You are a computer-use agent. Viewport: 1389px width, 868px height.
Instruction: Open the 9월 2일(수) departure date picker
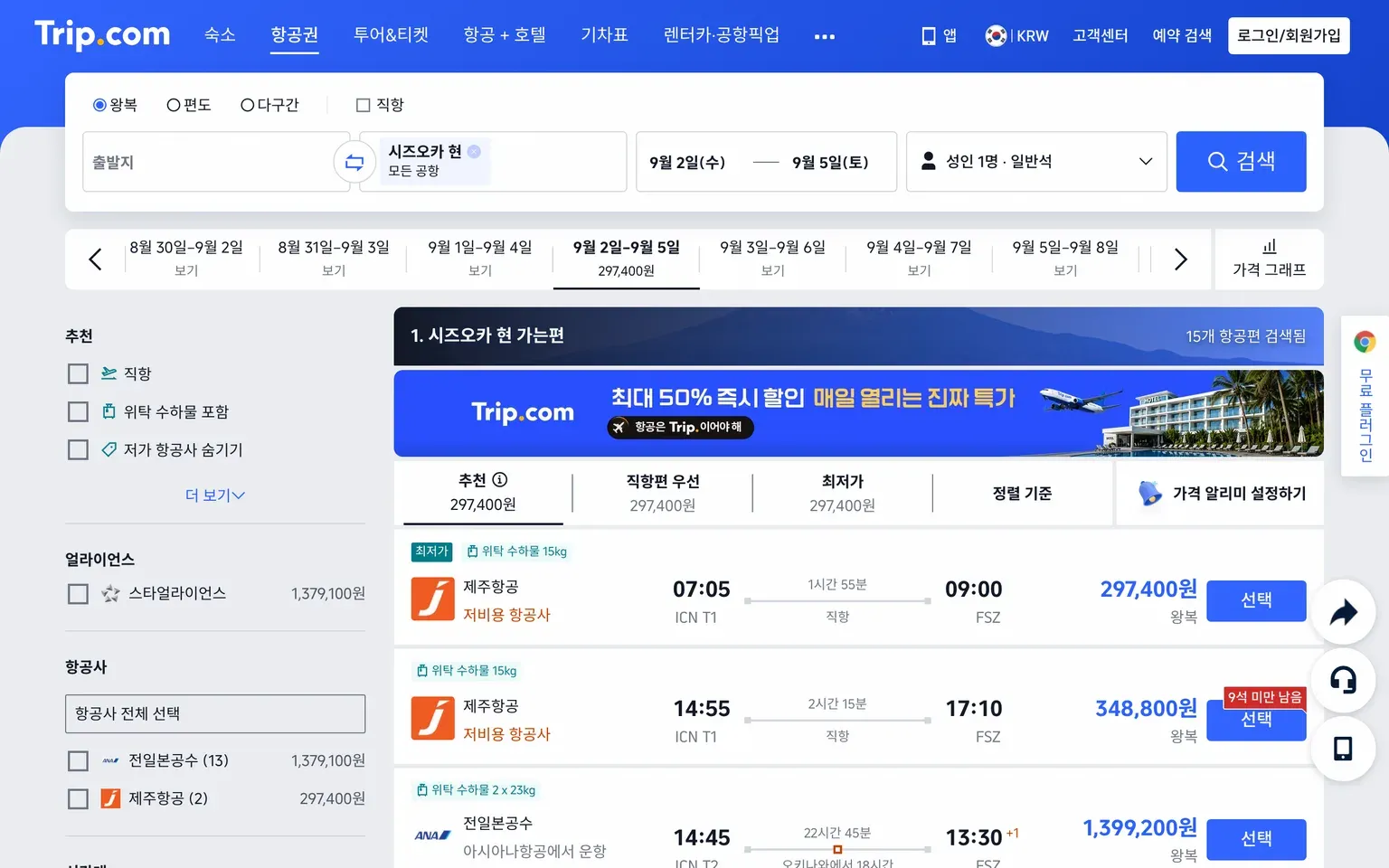tap(687, 163)
